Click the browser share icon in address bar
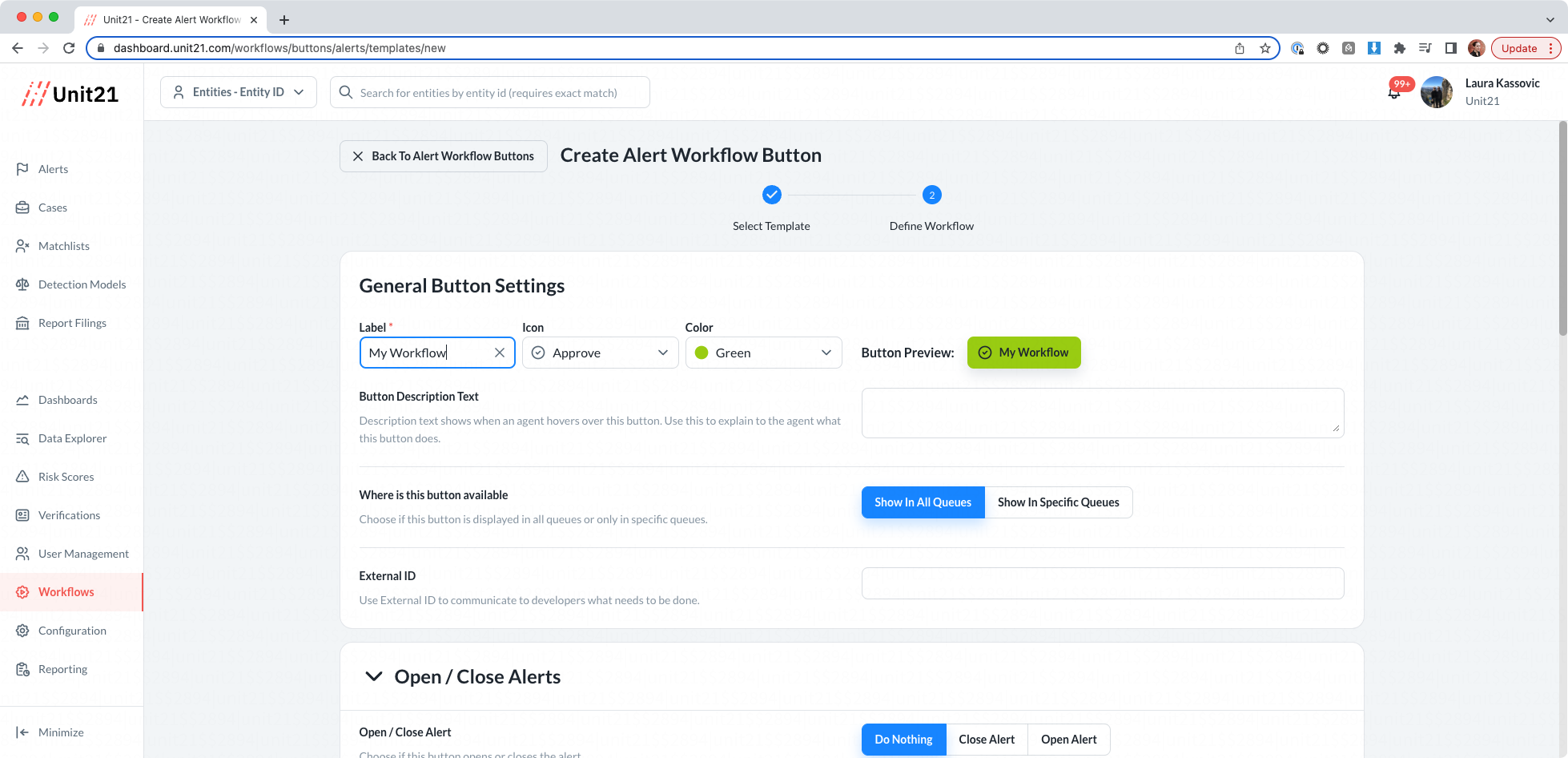 click(1240, 48)
